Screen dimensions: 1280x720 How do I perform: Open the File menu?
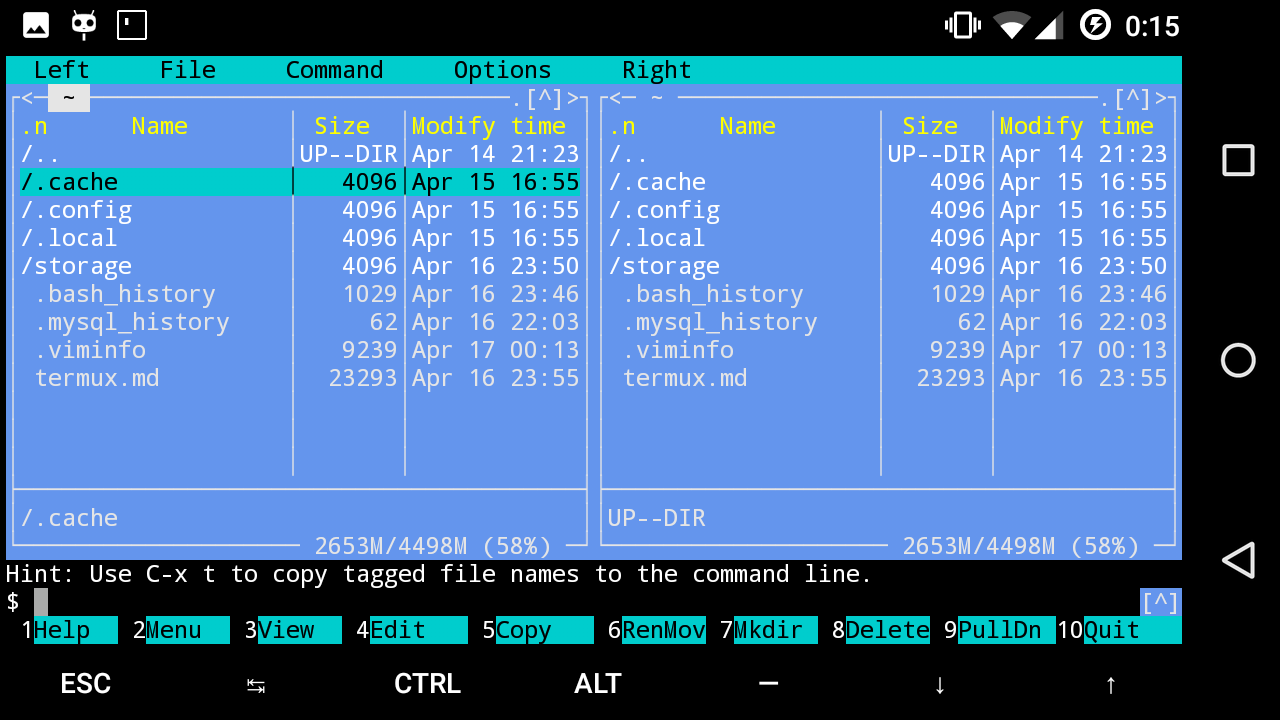coord(187,70)
